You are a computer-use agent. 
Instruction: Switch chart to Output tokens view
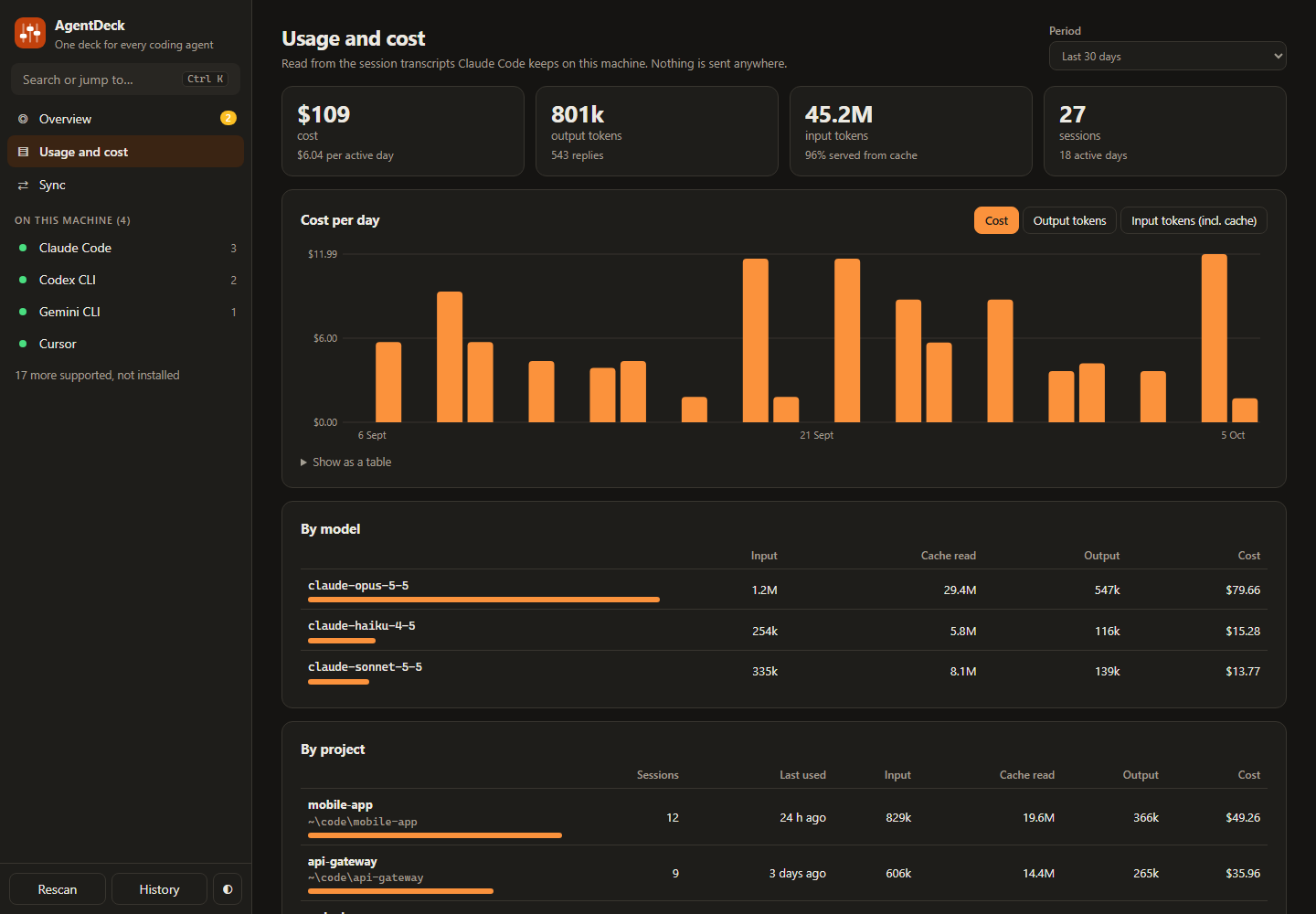1069,220
